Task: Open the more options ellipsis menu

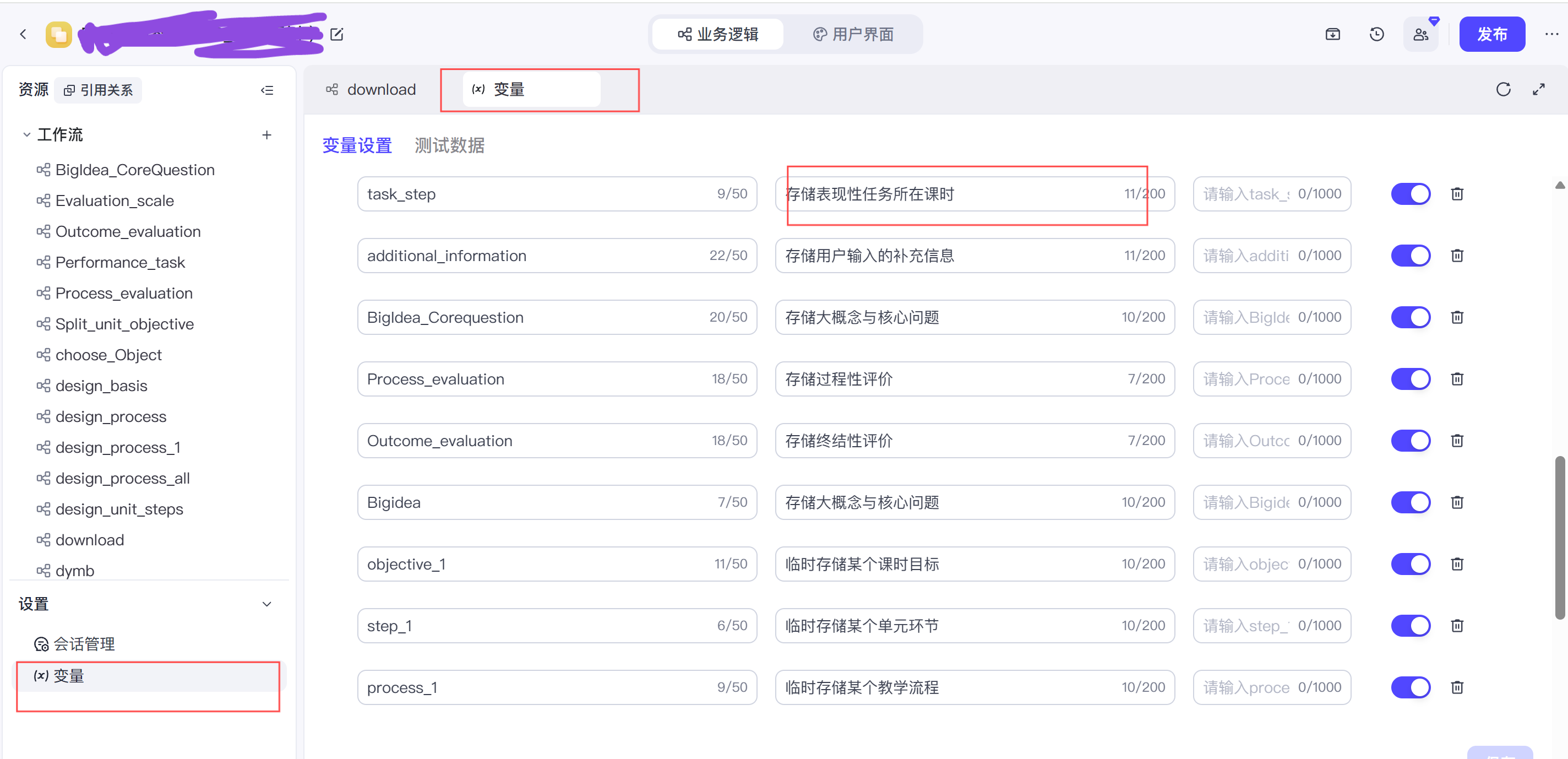Action: click(1551, 34)
